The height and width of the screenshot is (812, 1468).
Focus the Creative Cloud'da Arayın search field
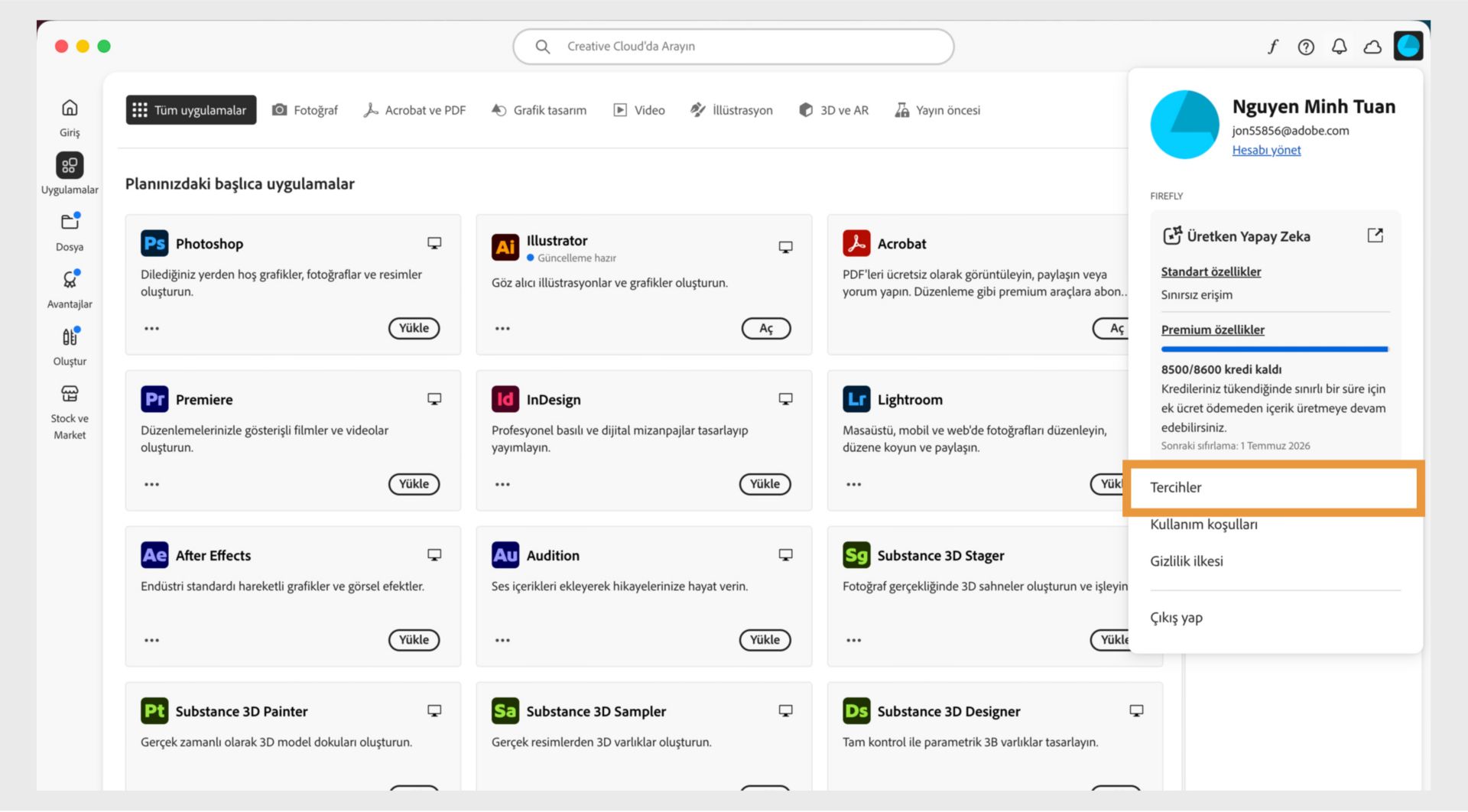tap(733, 47)
